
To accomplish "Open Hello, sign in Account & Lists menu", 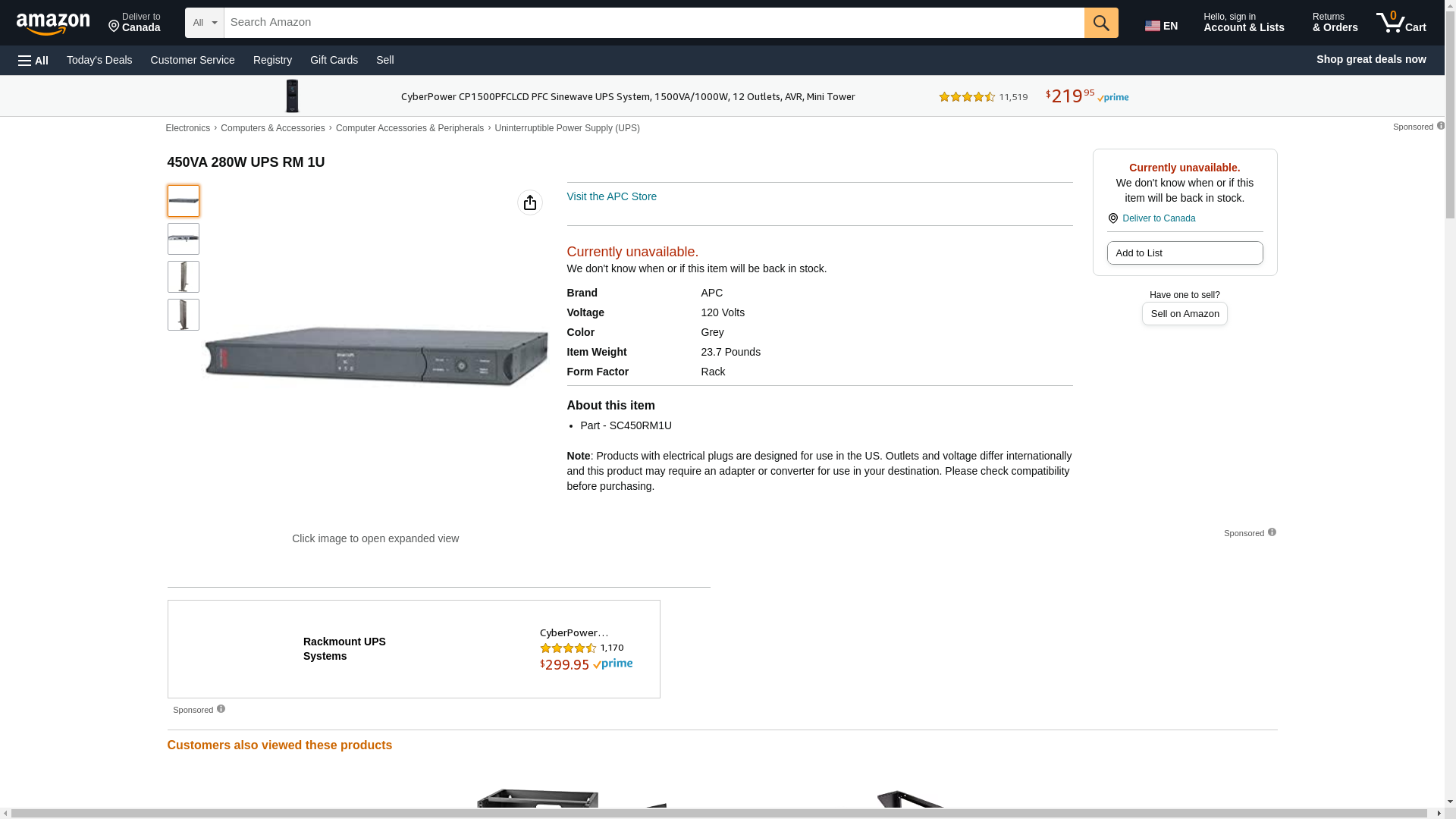I will [x=1243, y=23].
